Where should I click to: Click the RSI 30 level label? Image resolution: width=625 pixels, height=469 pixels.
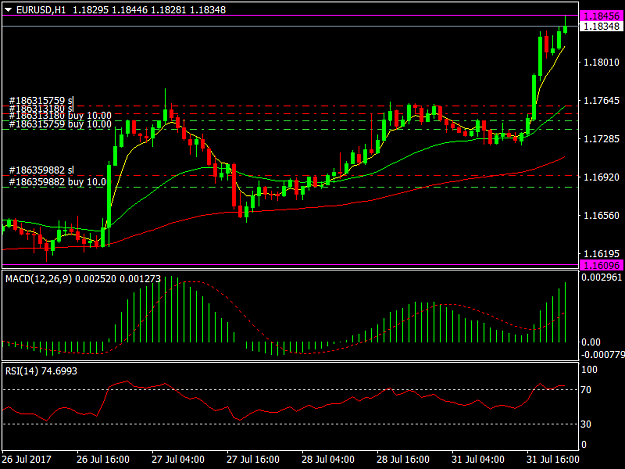586,424
